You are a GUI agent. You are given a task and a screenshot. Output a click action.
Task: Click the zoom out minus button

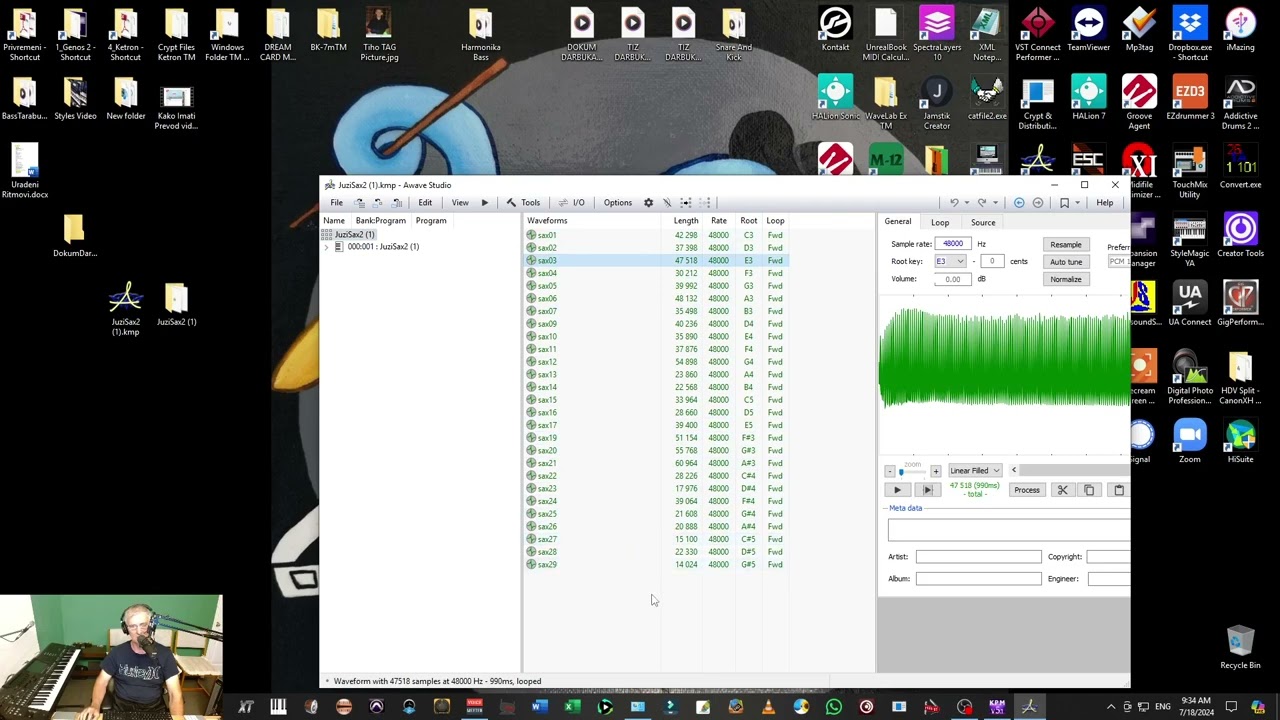pyautogui.click(x=889, y=471)
